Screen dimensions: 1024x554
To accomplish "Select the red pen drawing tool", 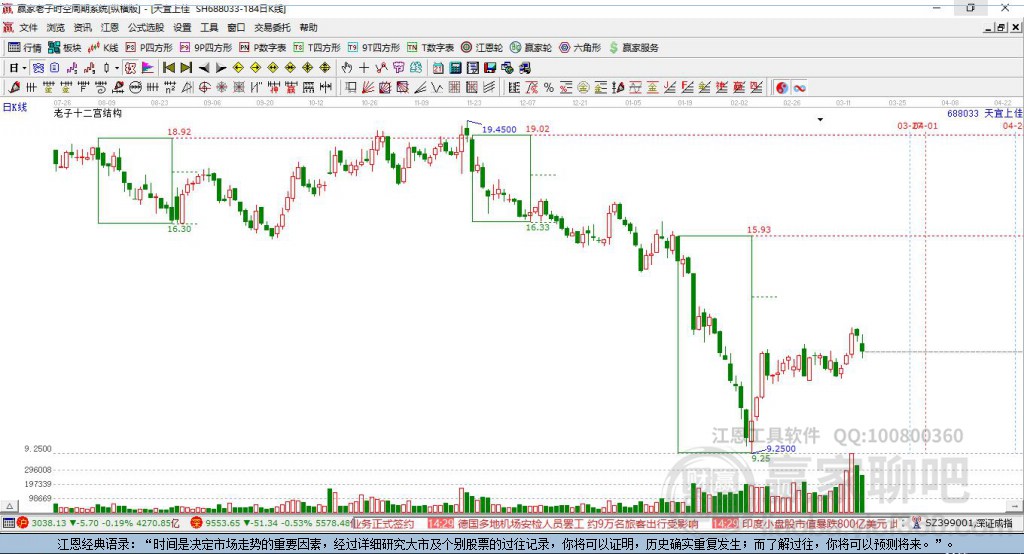I will (x=14, y=88).
